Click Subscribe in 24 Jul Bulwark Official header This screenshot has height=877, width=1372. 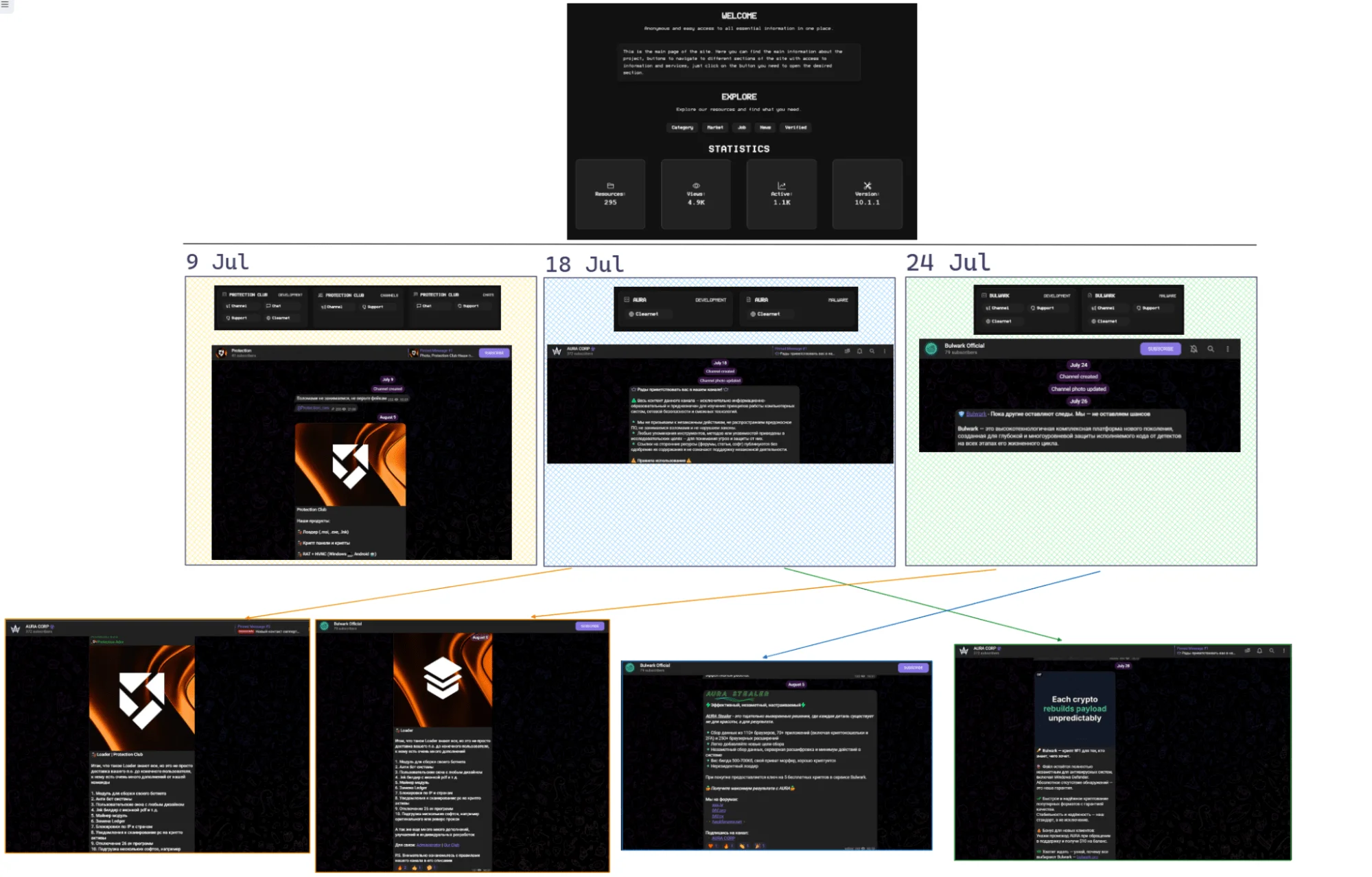click(1161, 349)
